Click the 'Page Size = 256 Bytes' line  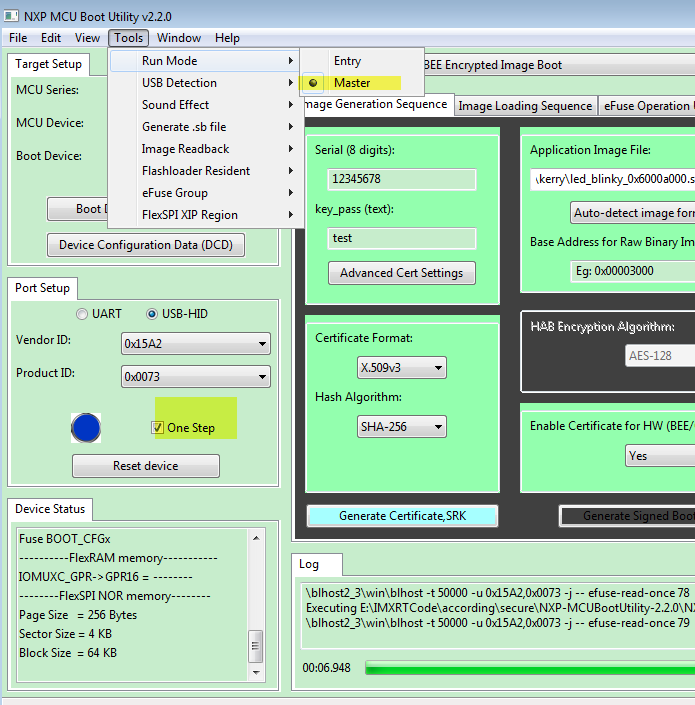pyautogui.click(x=78, y=615)
